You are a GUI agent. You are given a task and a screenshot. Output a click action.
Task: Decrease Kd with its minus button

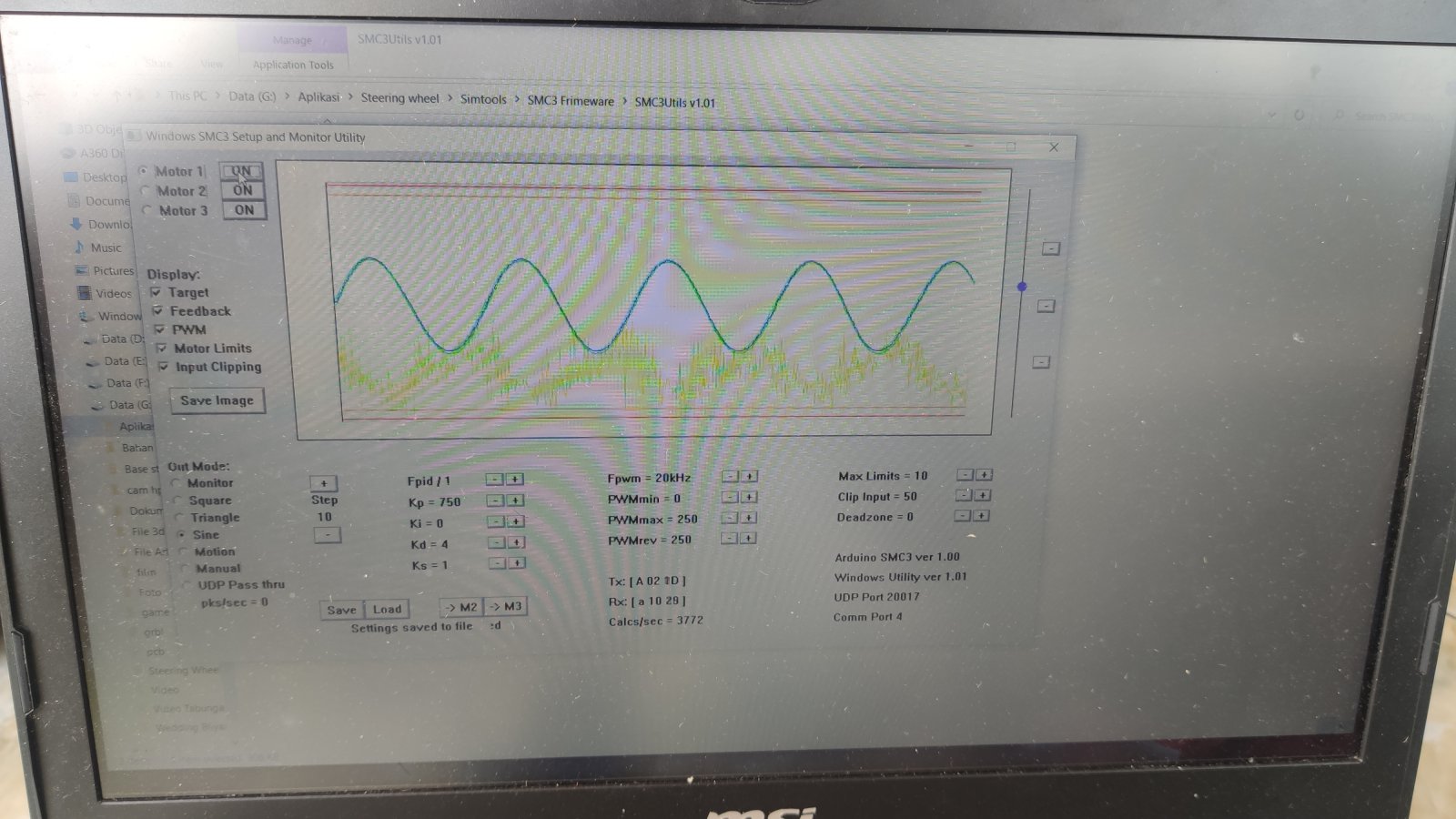pos(497,542)
